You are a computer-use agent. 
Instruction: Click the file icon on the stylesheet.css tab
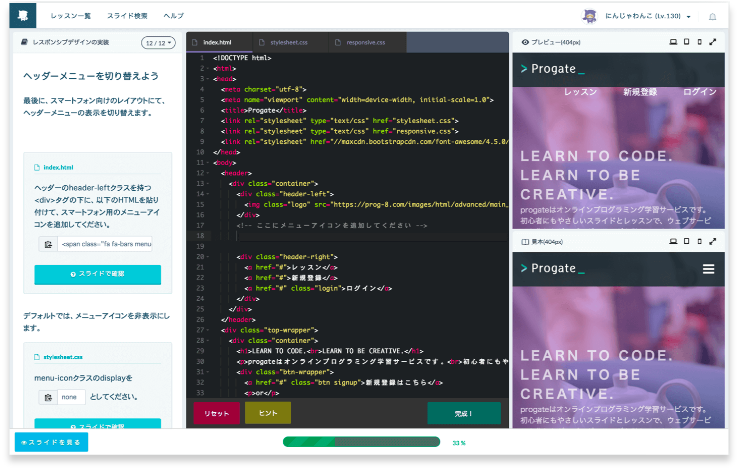click(262, 42)
